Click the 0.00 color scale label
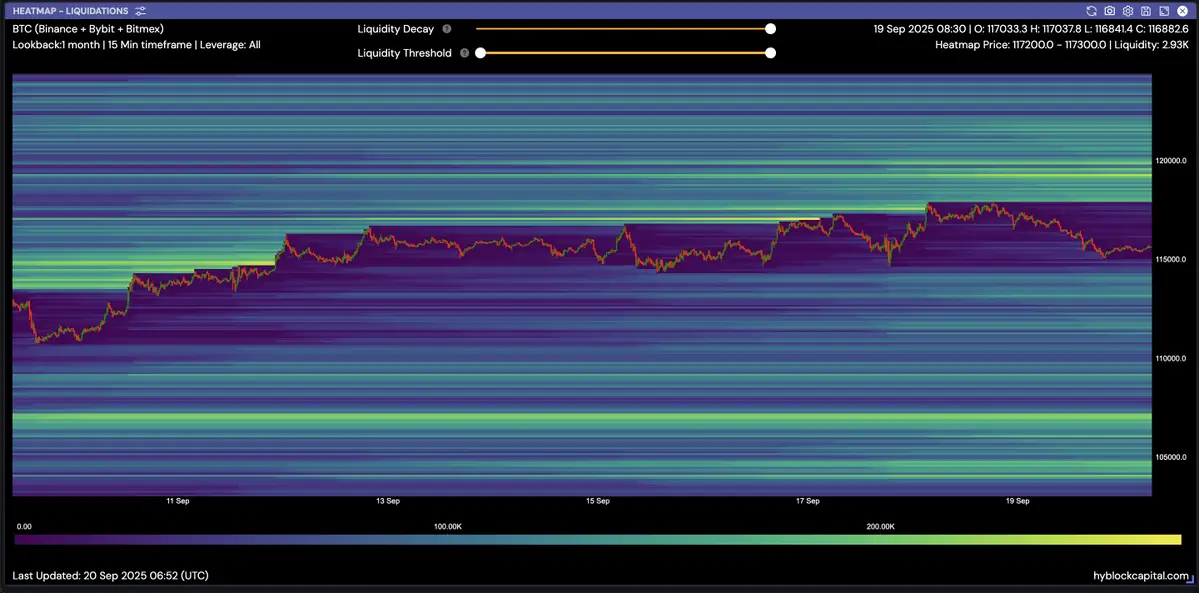 click(x=24, y=527)
